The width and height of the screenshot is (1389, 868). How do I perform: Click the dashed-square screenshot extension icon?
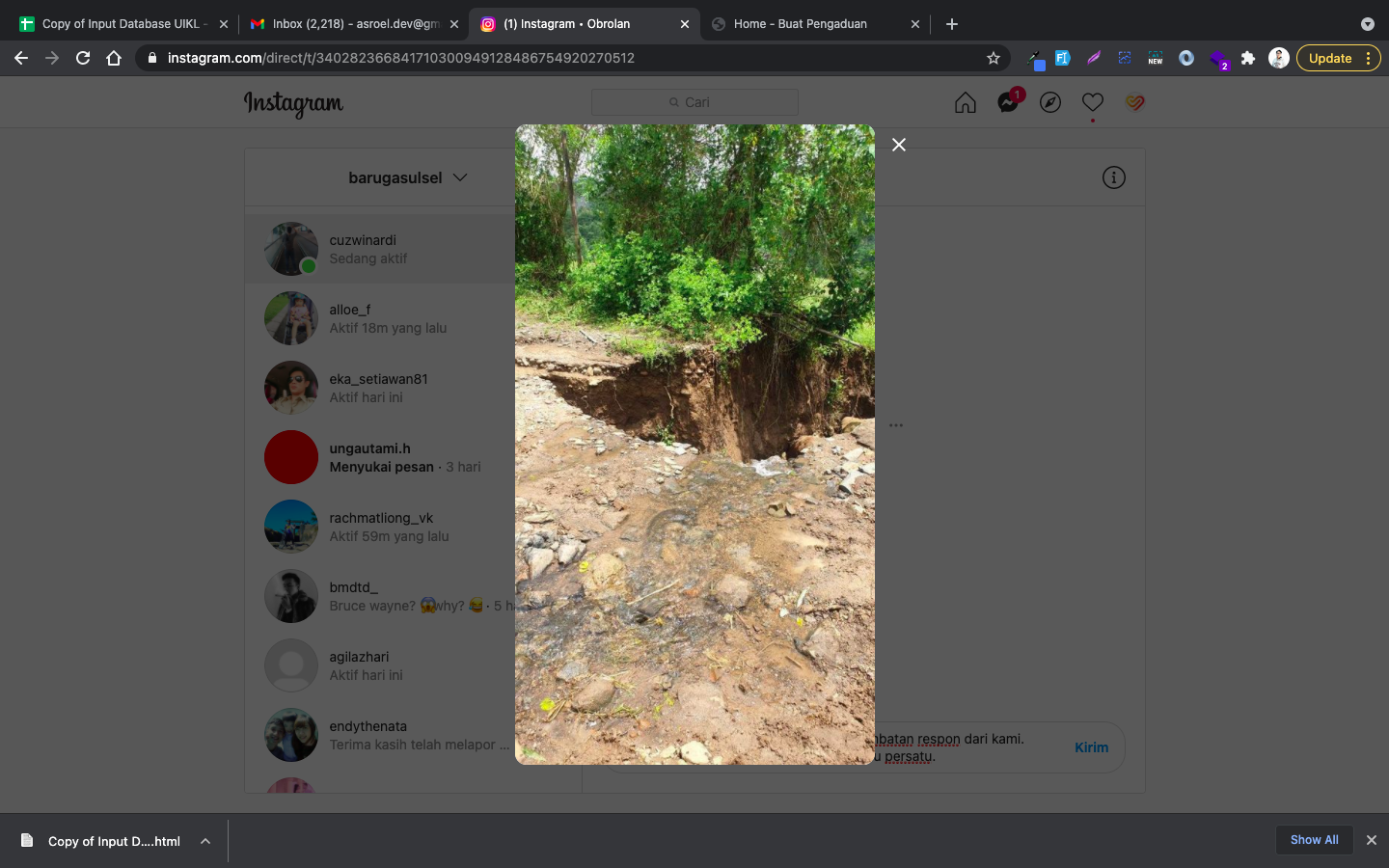[1125, 58]
